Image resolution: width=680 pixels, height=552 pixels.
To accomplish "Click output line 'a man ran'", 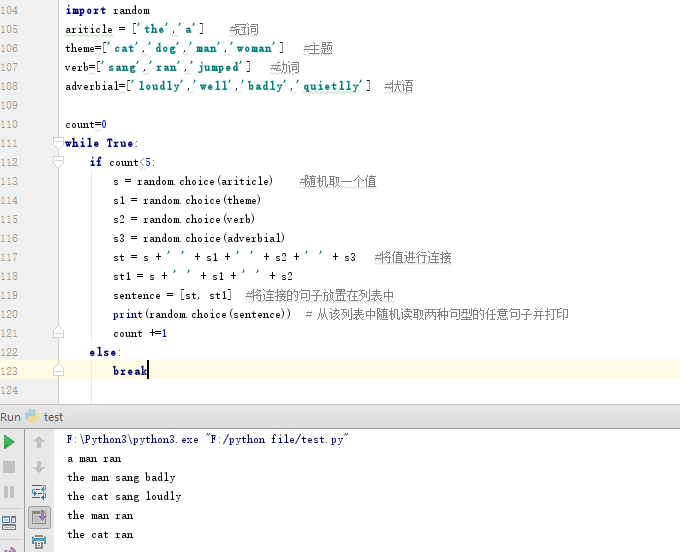I will (x=94, y=459).
